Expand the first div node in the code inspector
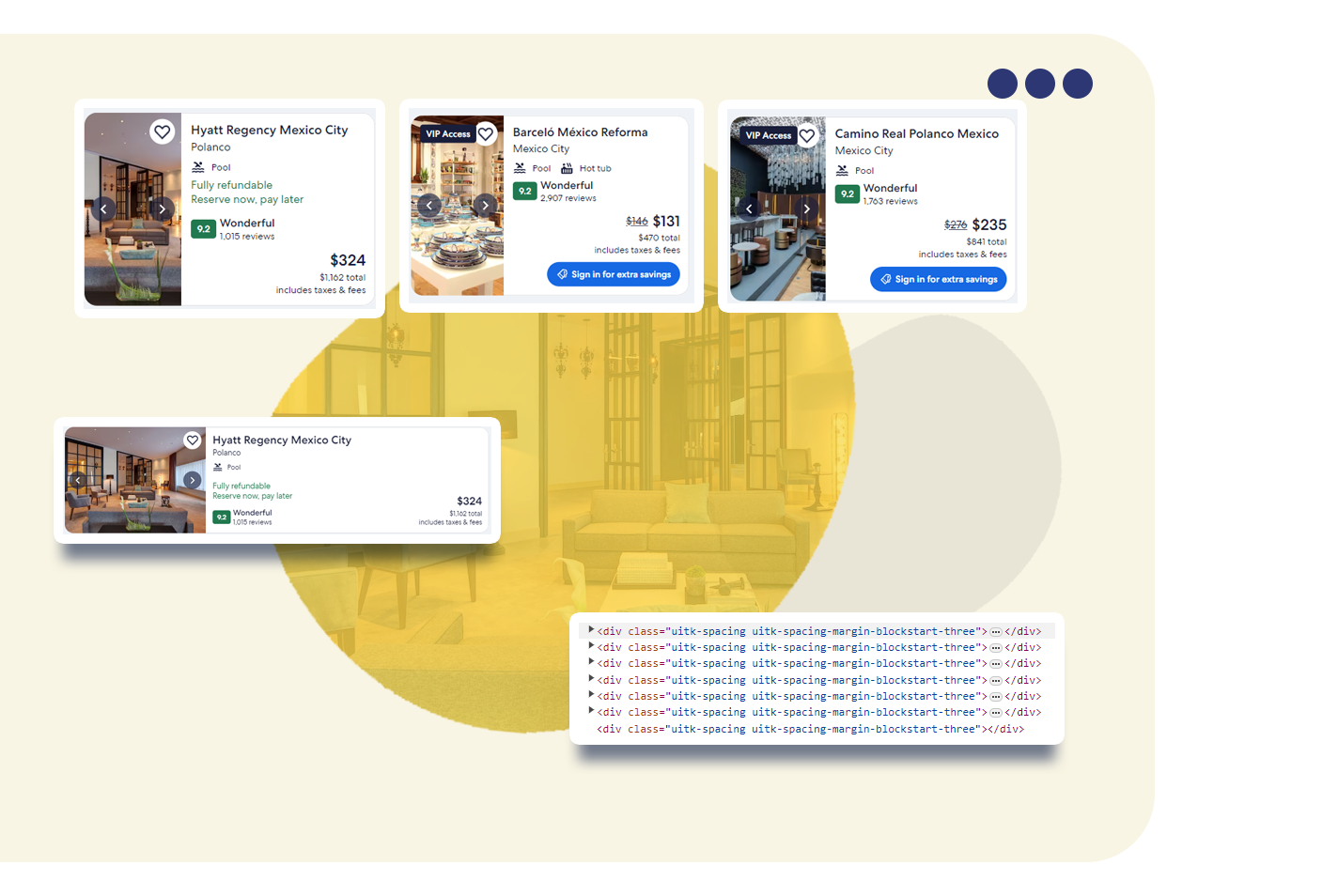The width and height of the screenshot is (1338, 896). click(590, 630)
